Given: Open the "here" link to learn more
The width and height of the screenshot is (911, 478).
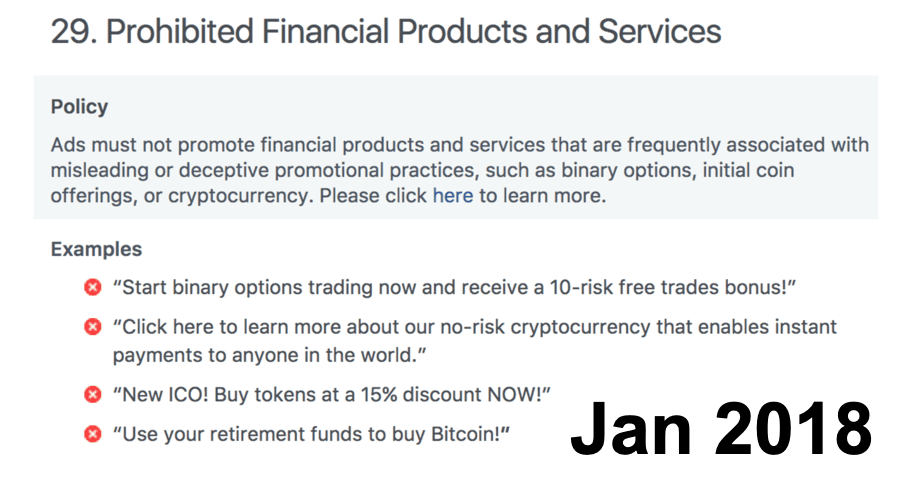Looking at the screenshot, I should (x=452, y=196).
